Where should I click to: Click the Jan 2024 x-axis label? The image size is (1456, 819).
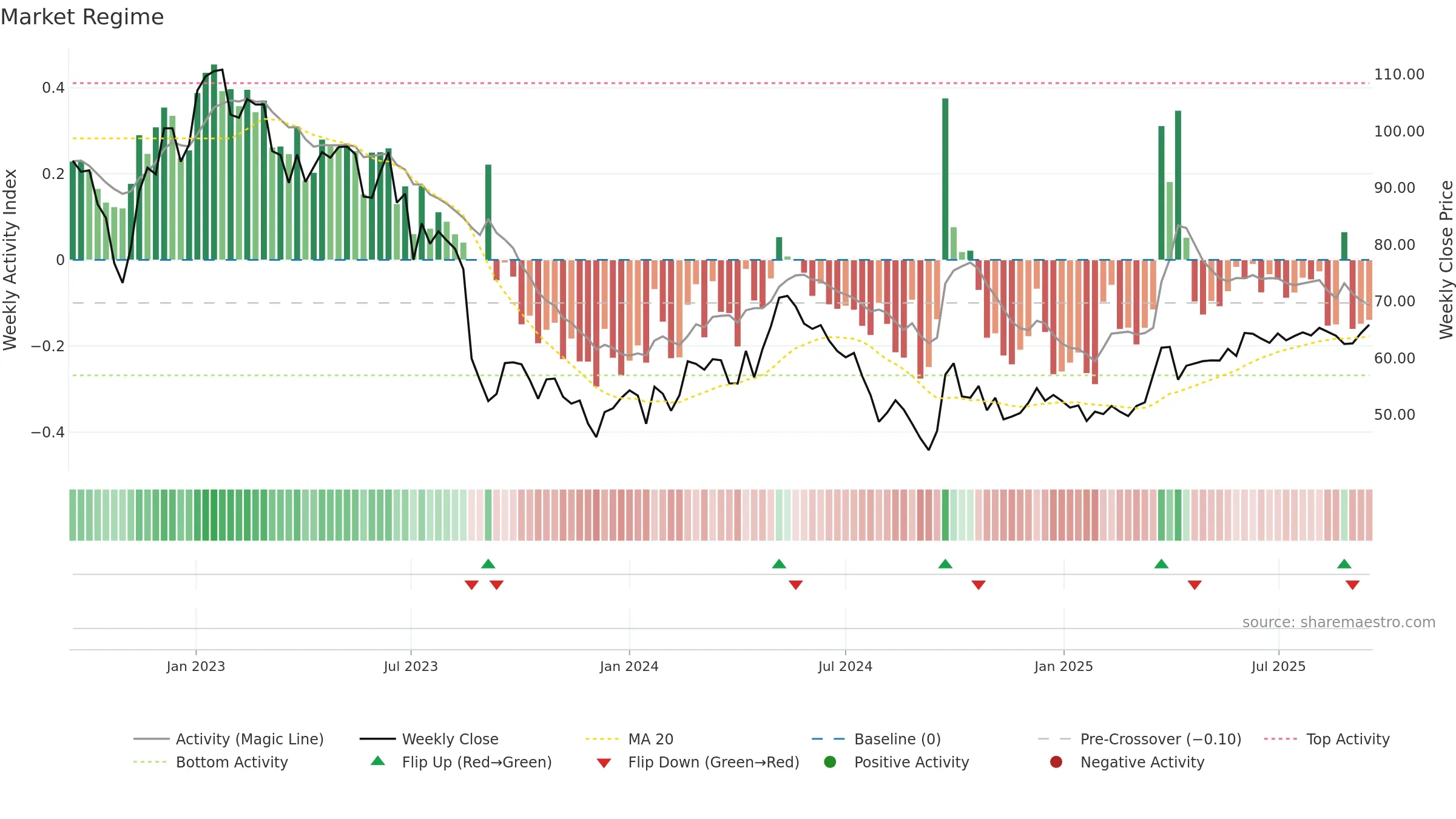pos(629,666)
